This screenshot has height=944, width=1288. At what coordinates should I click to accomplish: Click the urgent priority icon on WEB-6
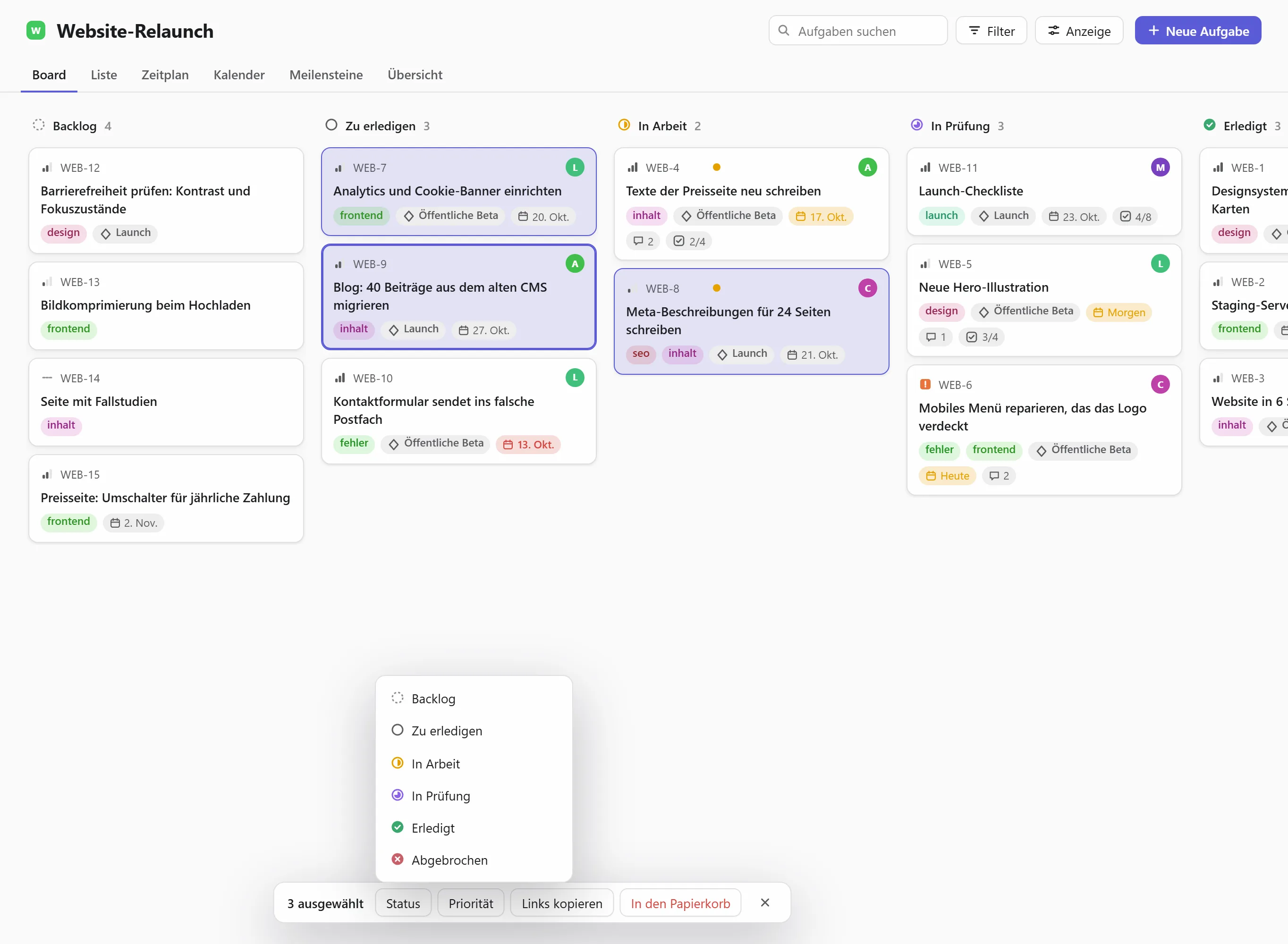tap(925, 384)
